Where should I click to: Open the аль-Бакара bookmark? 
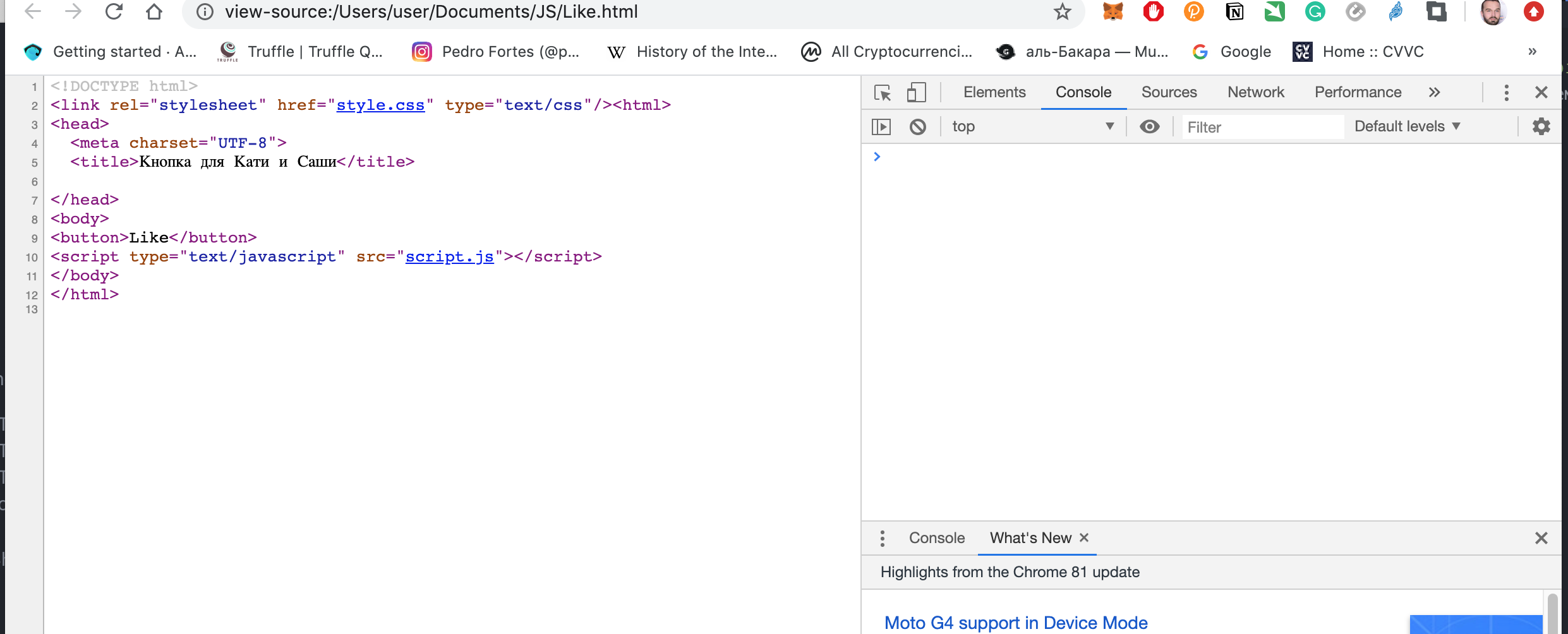coord(1082,52)
